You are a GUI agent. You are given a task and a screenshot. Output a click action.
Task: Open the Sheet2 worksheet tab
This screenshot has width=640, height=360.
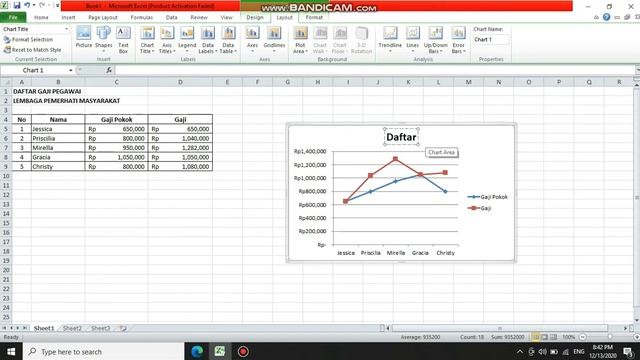72,328
